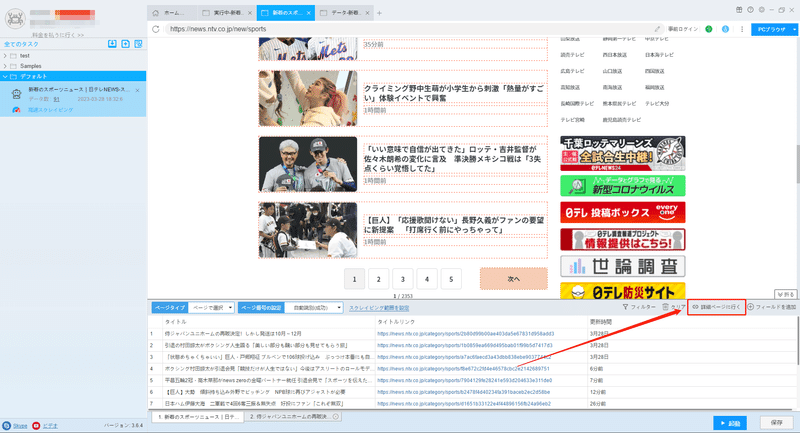Click the speedometer icon for fast scraping
The height and width of the screenshot is (433, 800).
click(16, 110)
